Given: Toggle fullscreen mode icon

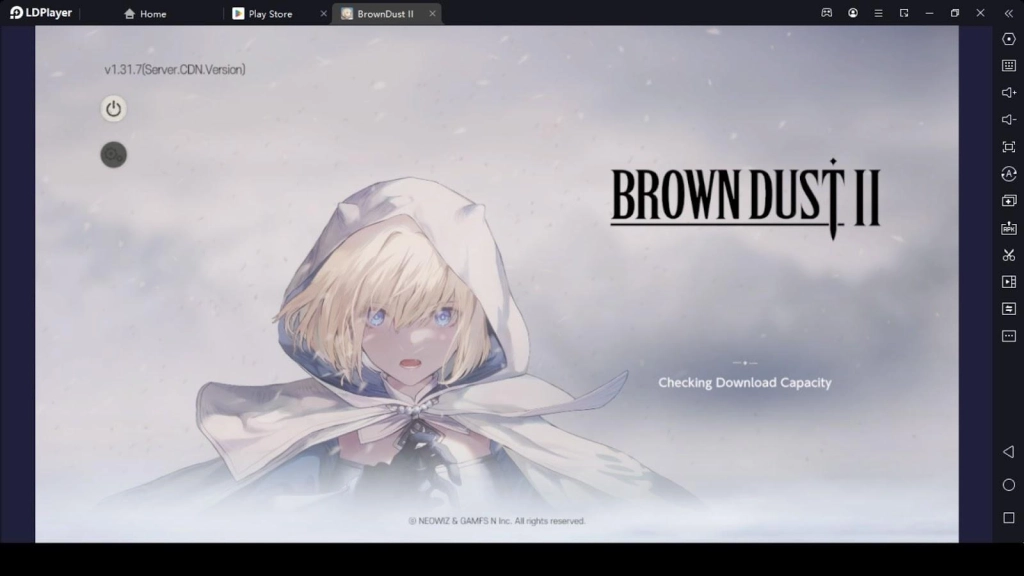Looking at the screenshot, I should click(1009, 147).
